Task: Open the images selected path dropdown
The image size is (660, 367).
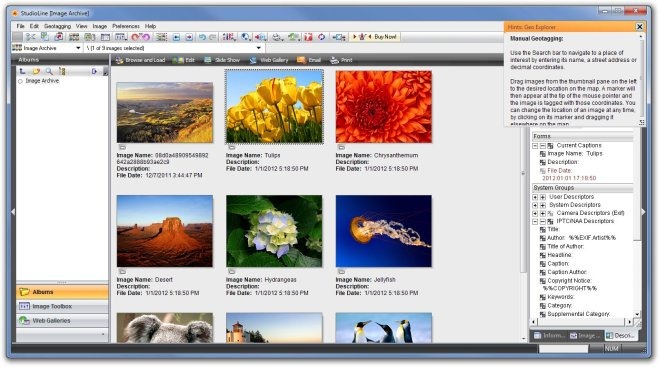Action: click(x=258, y=48)
